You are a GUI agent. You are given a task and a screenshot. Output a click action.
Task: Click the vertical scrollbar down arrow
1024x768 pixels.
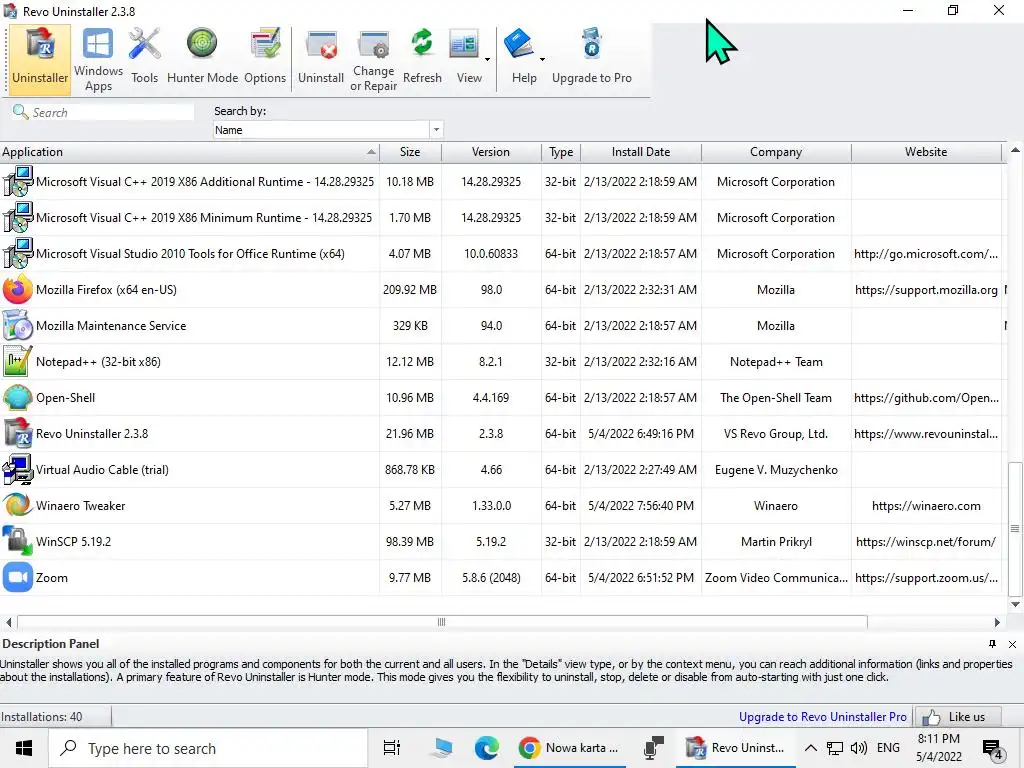tap(1015, 604)
